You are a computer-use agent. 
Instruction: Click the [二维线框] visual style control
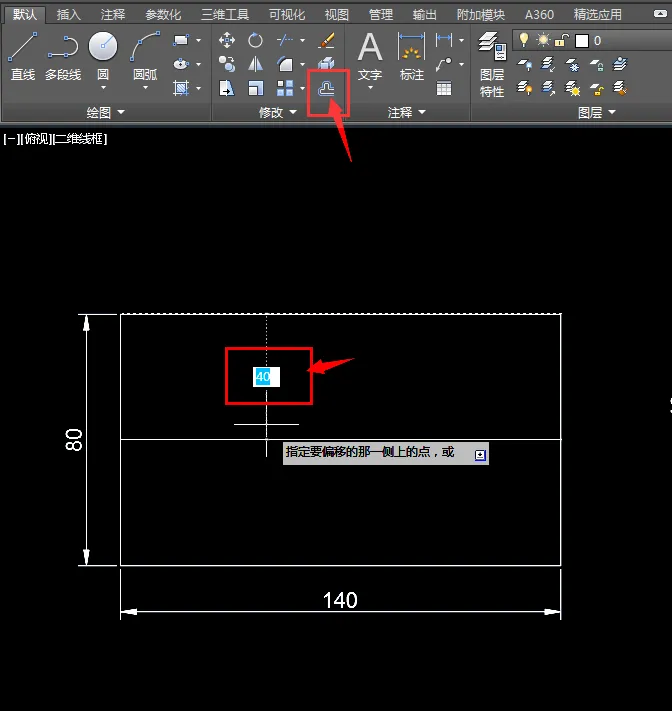pos(80,139)
